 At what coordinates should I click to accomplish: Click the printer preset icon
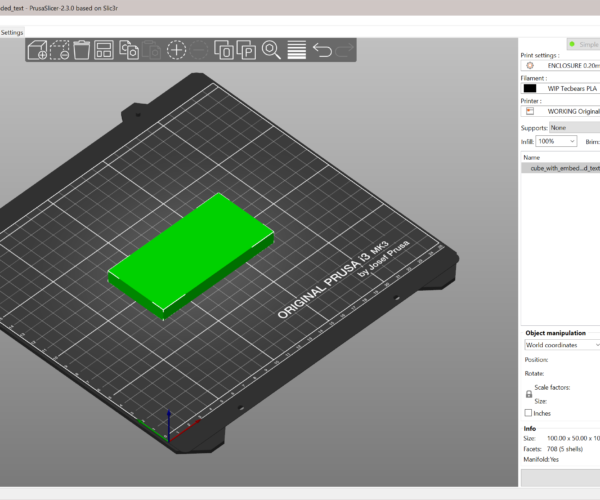[530, 111]
